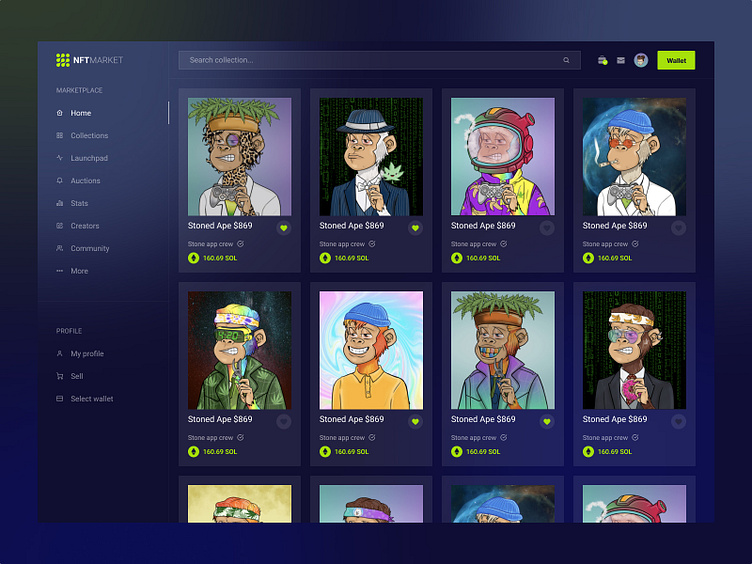The image size is (752, 564).
Task: Click verified badge on the smoking beanie ape card
Action: (635, 244)
